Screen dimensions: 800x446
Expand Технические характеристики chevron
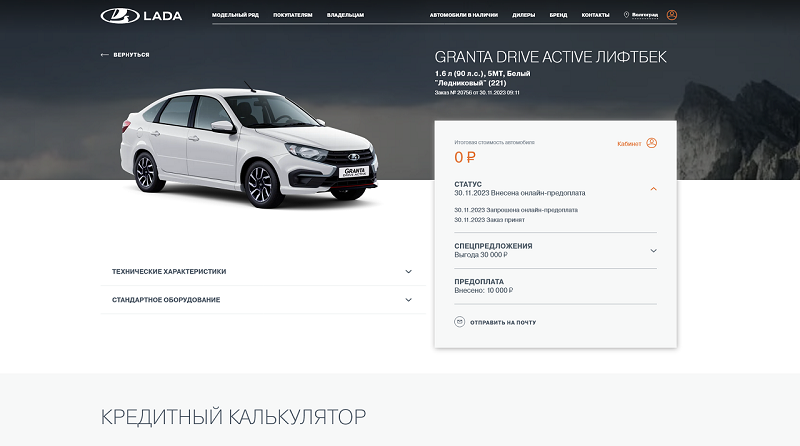point(408,271)
